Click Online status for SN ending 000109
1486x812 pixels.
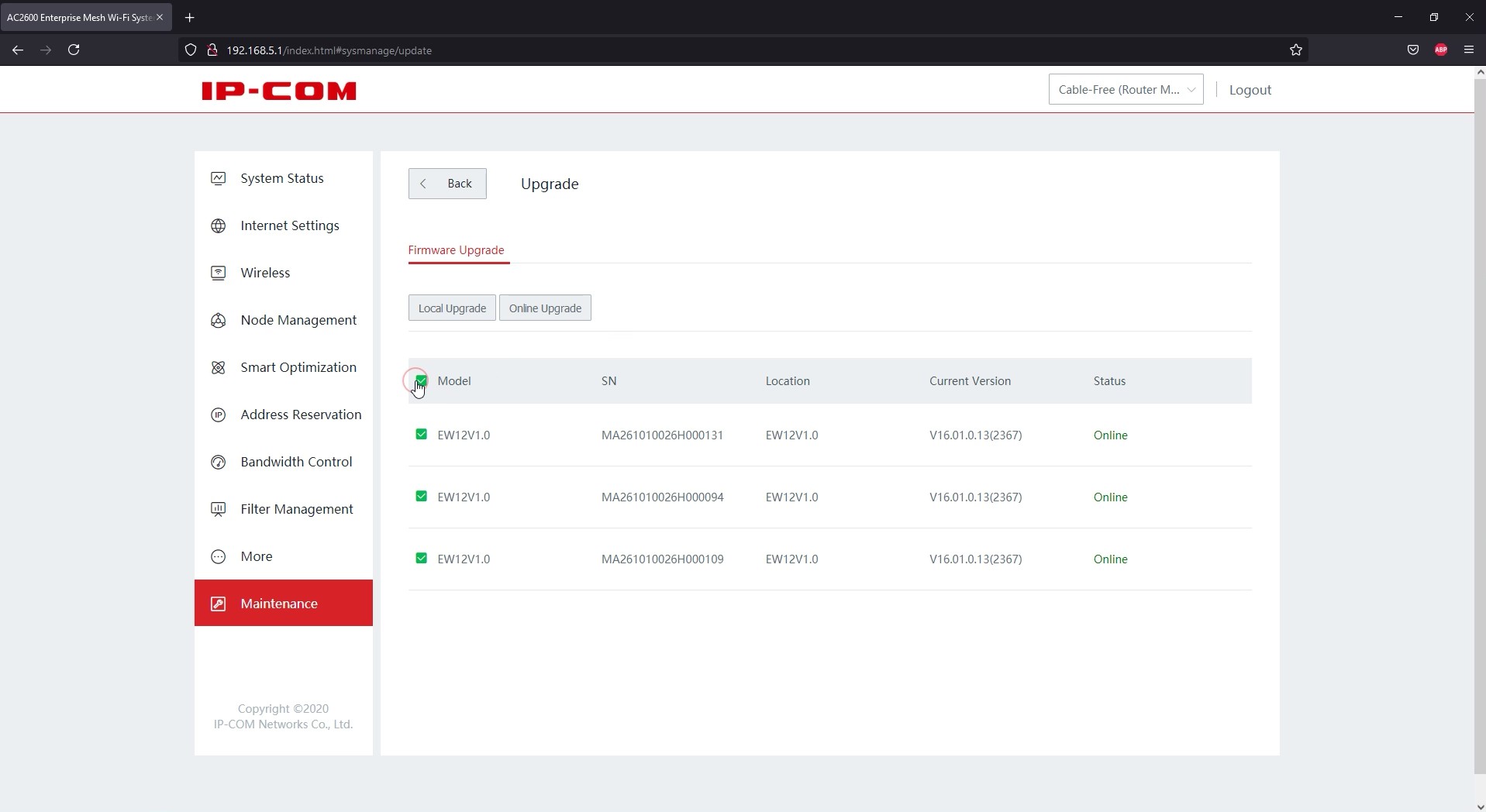coord(1110,559)
